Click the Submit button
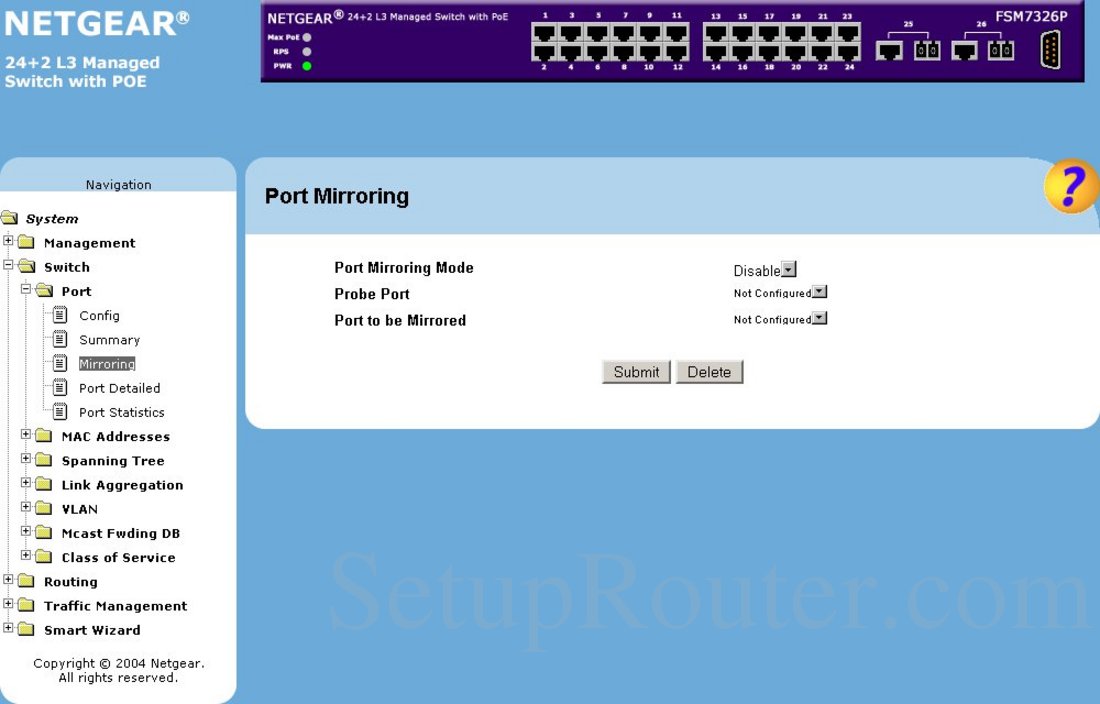 click(x=636, y=371)
